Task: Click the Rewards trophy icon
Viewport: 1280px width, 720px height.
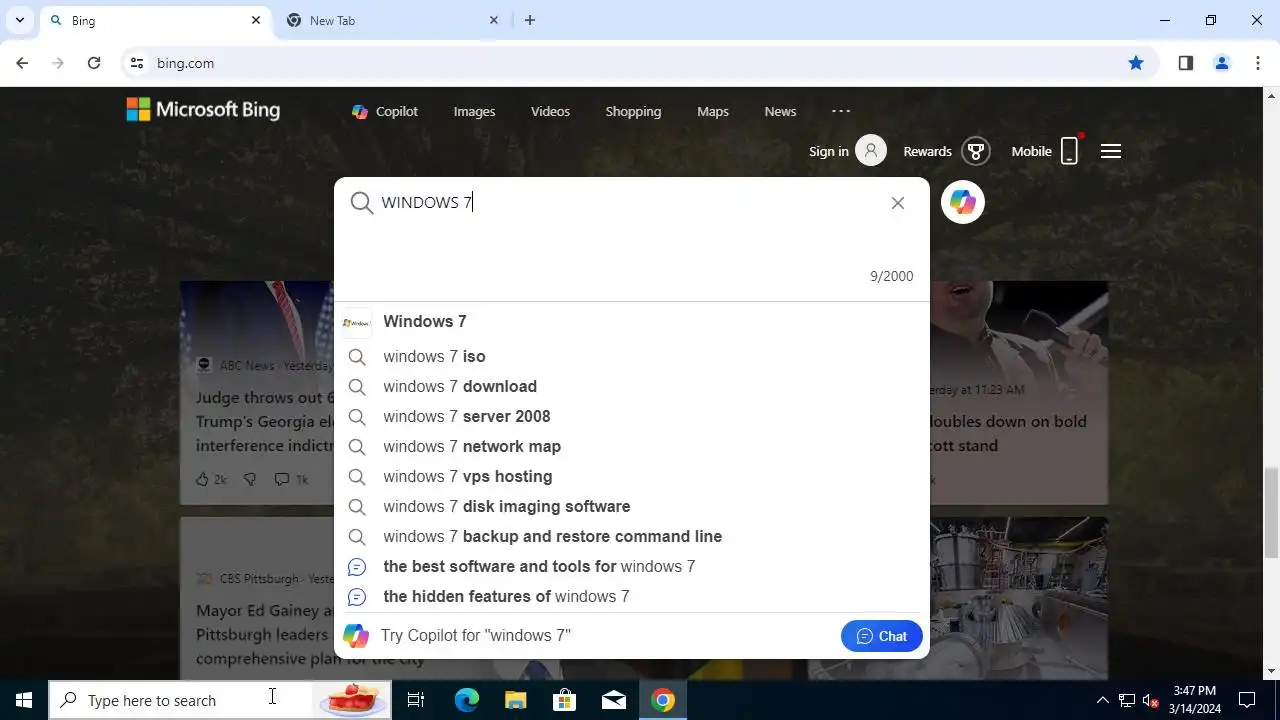Action: pyautogui.click(x=976, y=151)
